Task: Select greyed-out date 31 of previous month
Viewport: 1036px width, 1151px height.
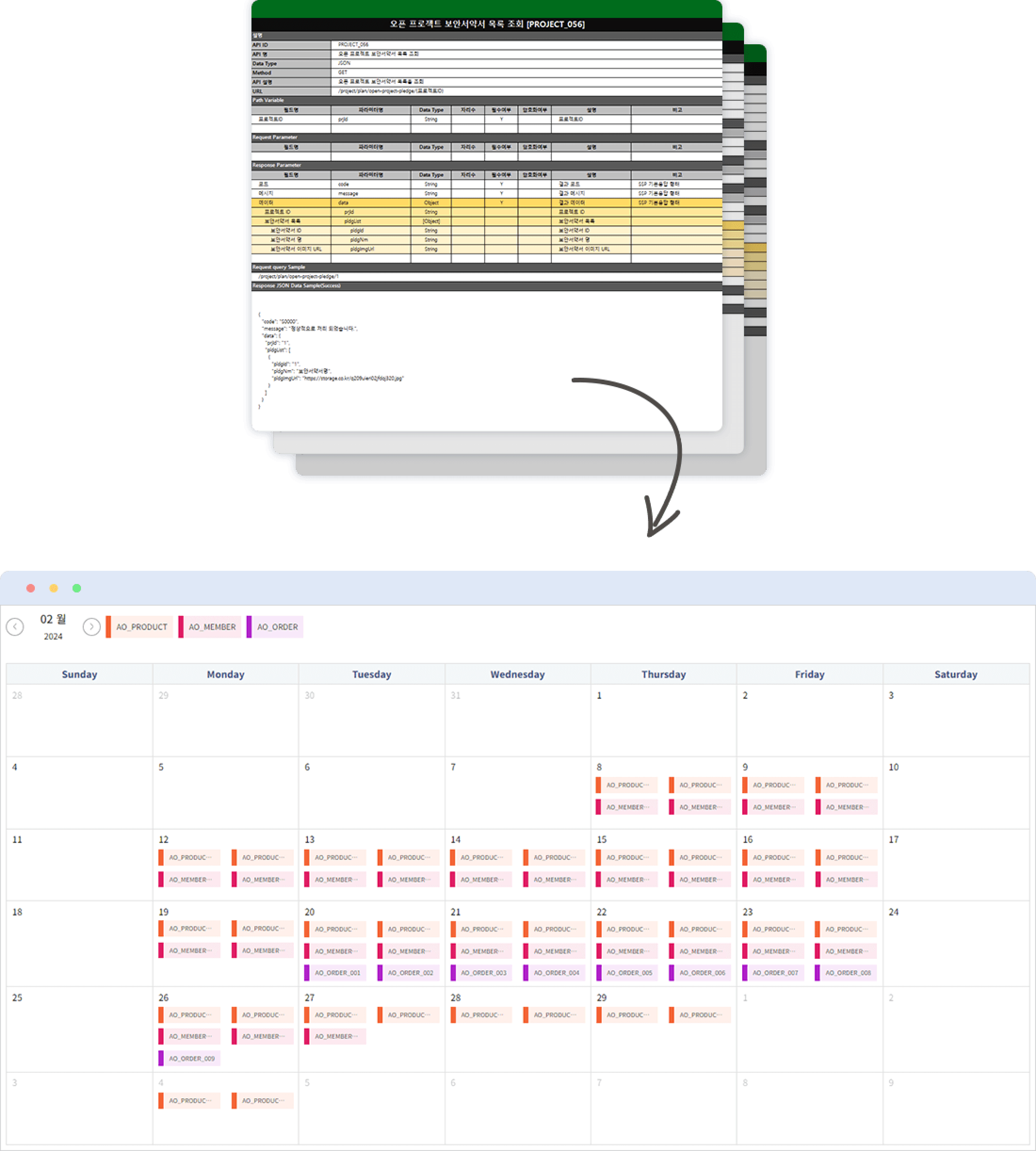Action: pos(455,696)
